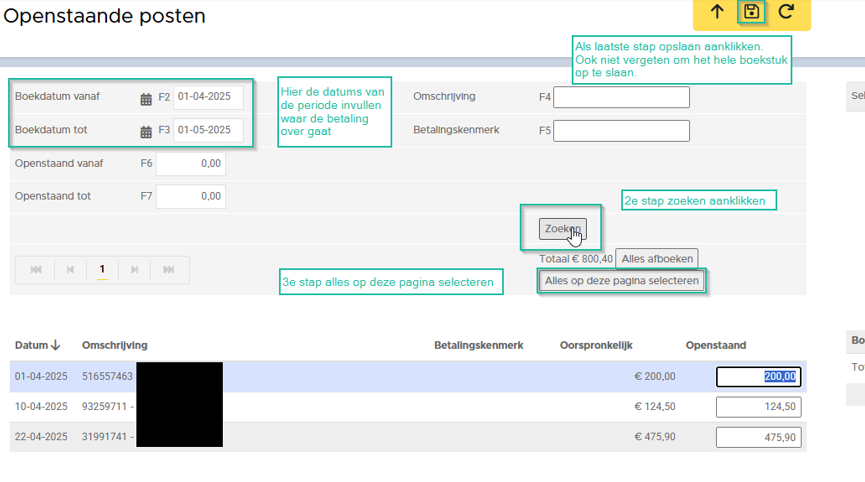Select page 1 in pagination
The height and width of the screenshot is (482, 865).
(x=102, y=270)
